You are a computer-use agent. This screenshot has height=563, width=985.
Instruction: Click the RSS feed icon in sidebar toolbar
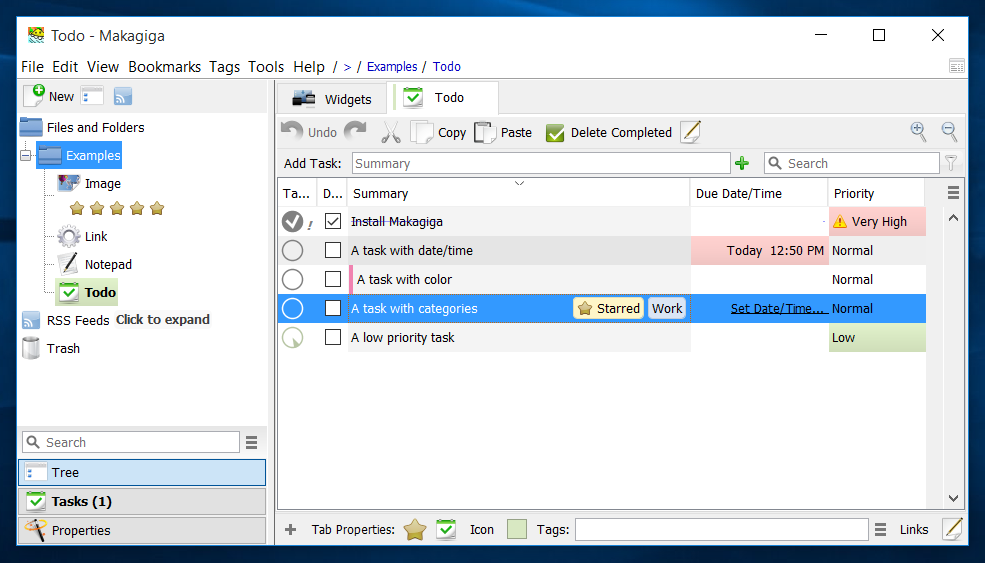(x=122, y=96)
